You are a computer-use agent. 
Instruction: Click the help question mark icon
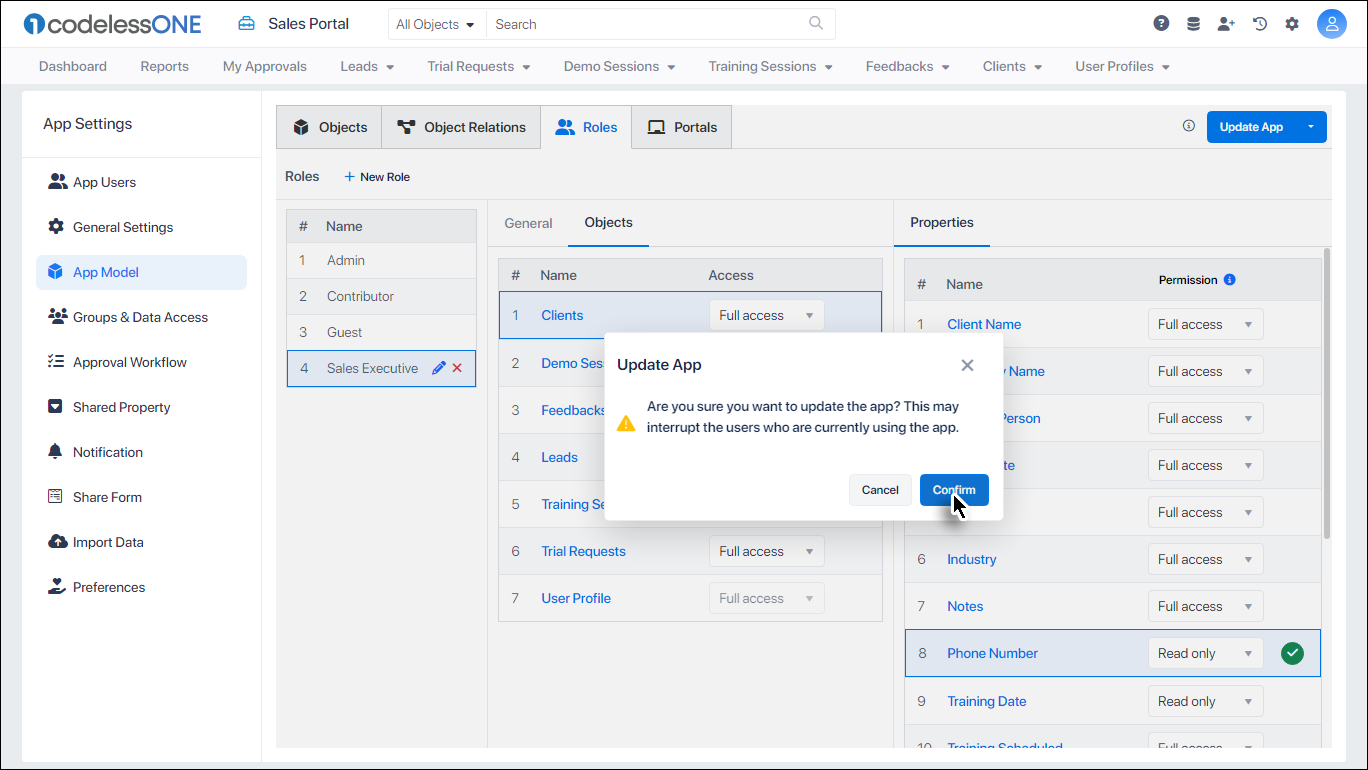click(x=1160, y=22)
